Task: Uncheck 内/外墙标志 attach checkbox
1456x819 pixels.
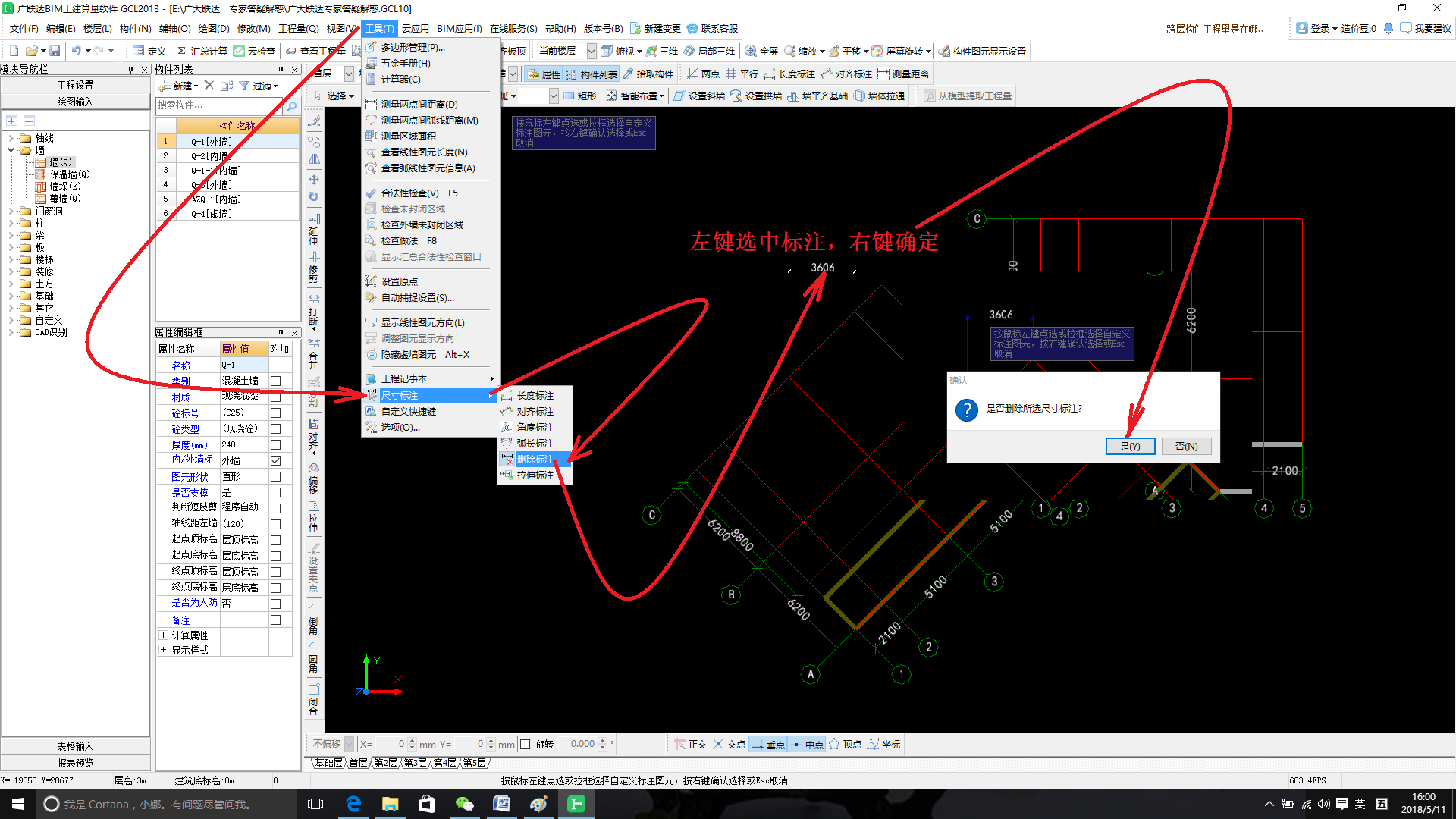Action: 276,460
